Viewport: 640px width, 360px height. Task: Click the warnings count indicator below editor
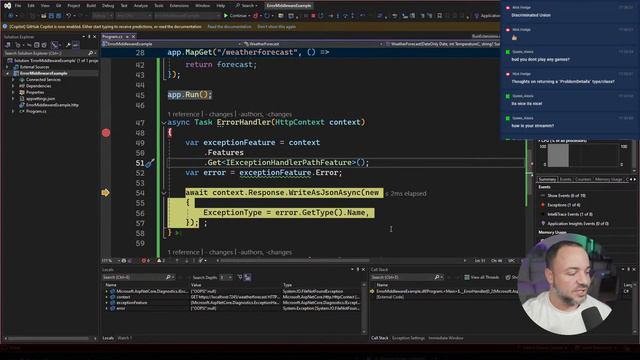tap(161, 260)
